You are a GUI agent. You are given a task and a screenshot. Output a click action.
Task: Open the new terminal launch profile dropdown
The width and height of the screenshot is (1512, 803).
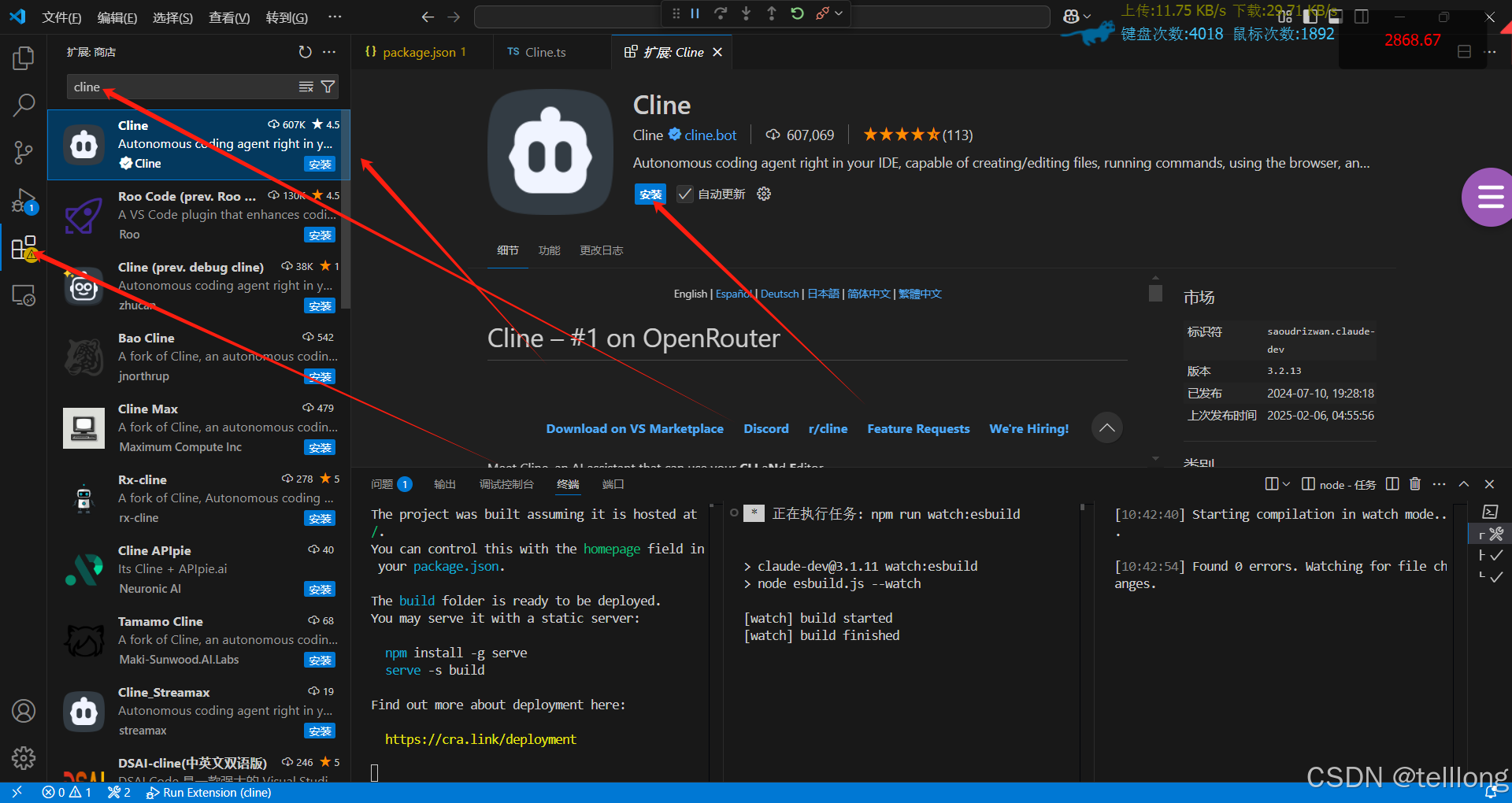1286,484
